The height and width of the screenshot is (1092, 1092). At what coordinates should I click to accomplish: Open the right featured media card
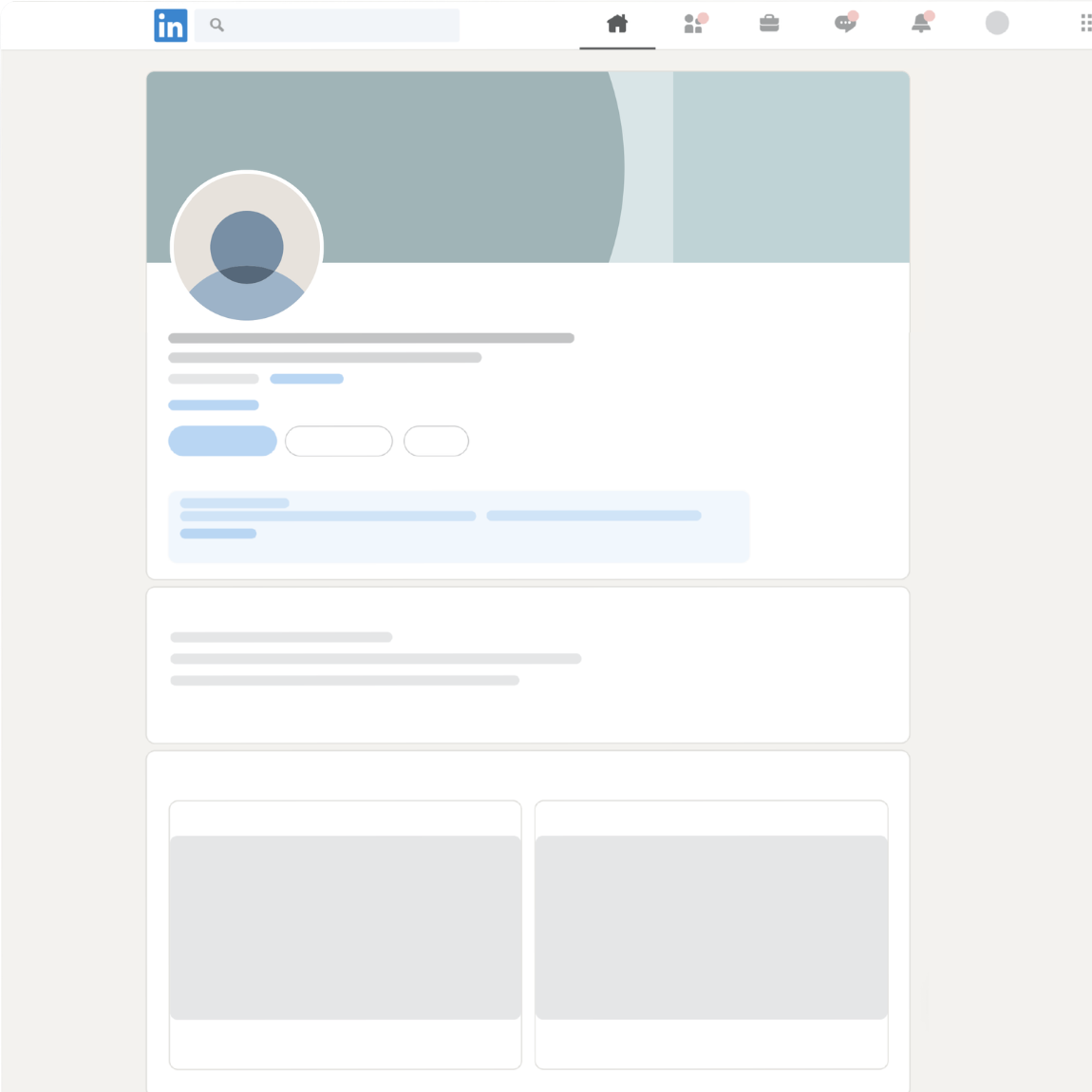pos(711,934)
